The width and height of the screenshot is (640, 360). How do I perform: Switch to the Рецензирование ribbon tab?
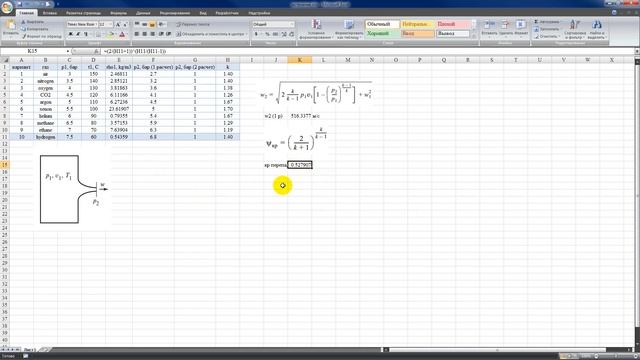175,13
